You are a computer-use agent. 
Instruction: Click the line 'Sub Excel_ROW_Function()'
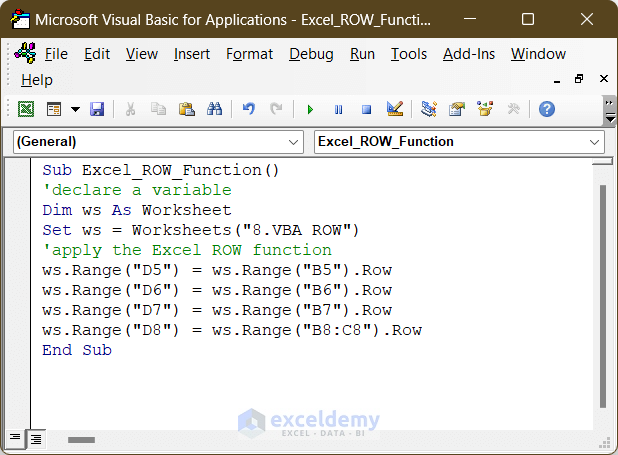pos(160,170)
